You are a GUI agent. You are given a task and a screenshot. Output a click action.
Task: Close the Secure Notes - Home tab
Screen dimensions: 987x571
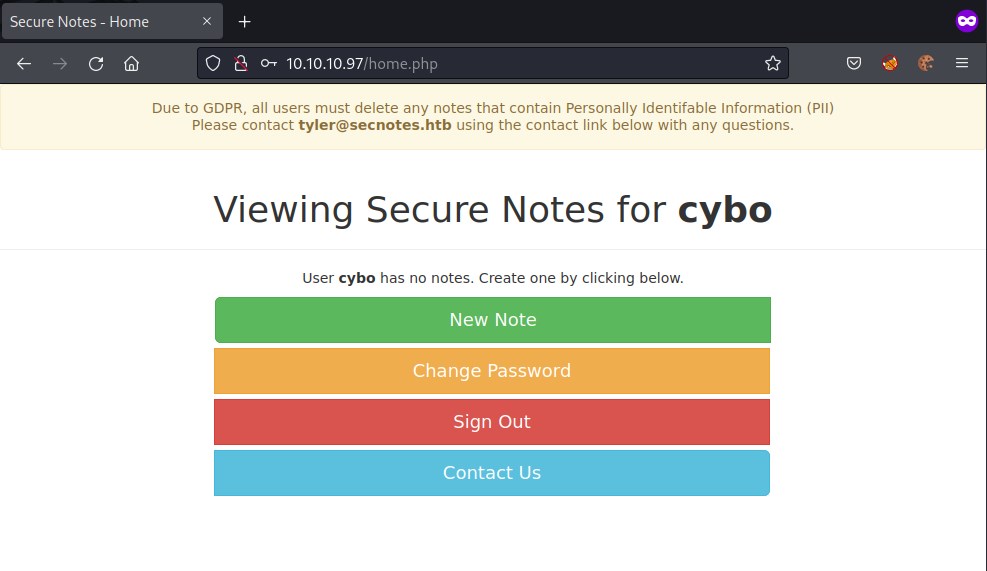point(207,21)
